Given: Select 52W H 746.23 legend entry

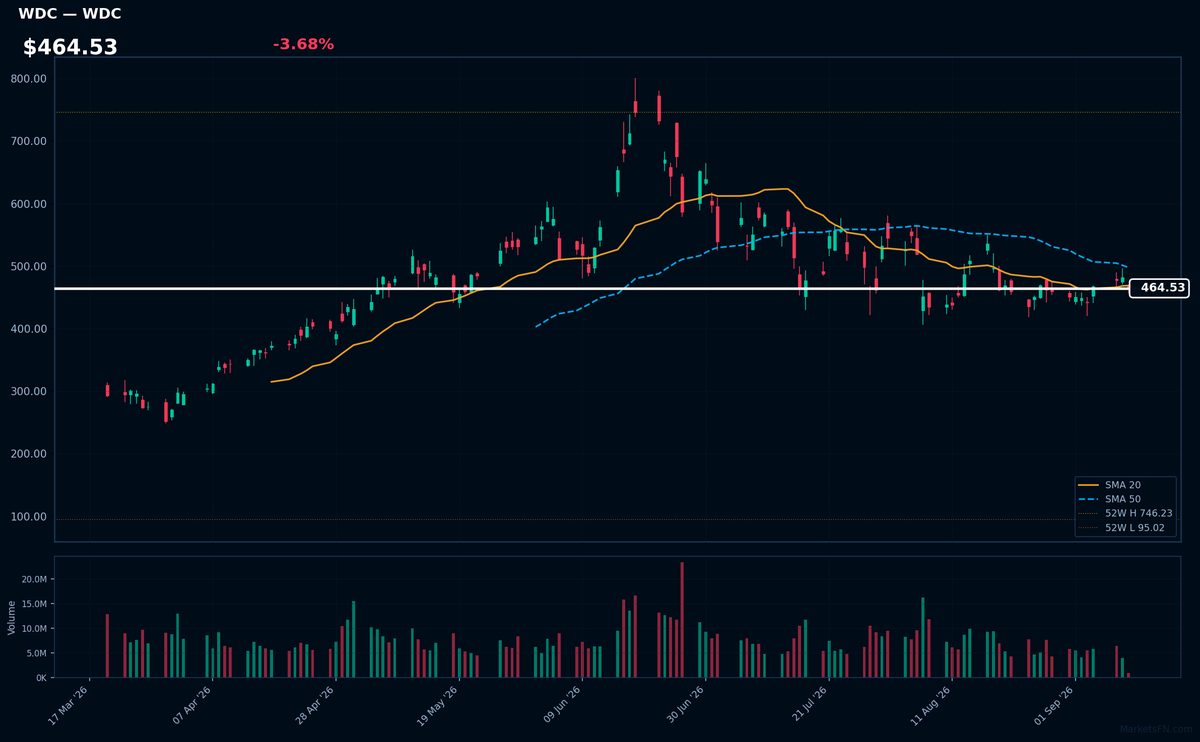Looking at the screenshot, I should [1125, 513].
